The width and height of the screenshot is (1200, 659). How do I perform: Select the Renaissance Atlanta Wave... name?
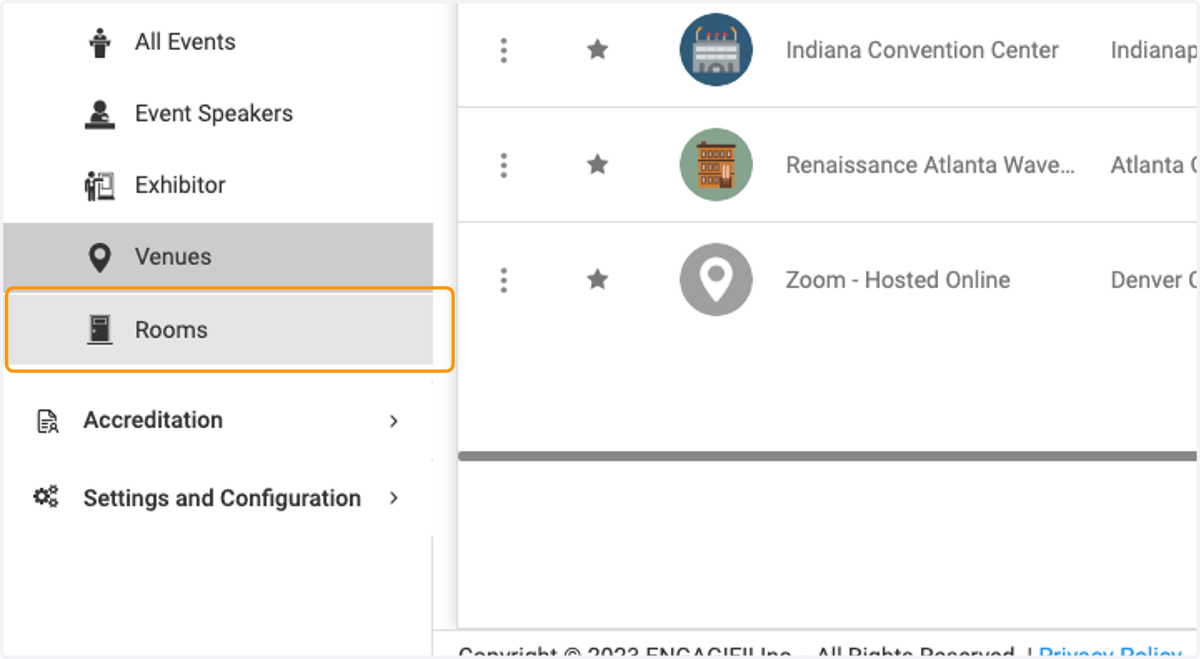pos(930,165)
